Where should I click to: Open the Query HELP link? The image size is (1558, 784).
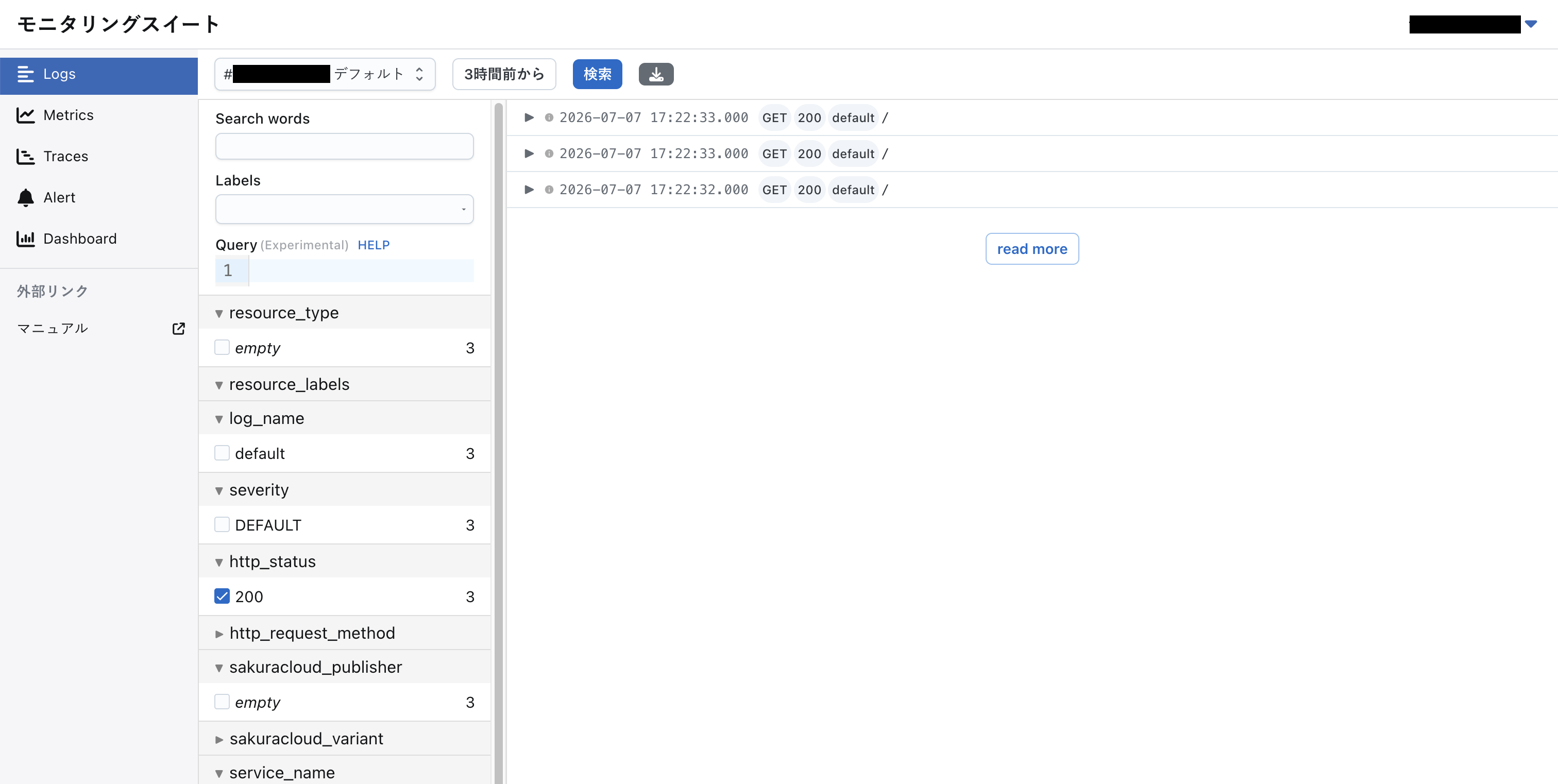pos(373,245)
